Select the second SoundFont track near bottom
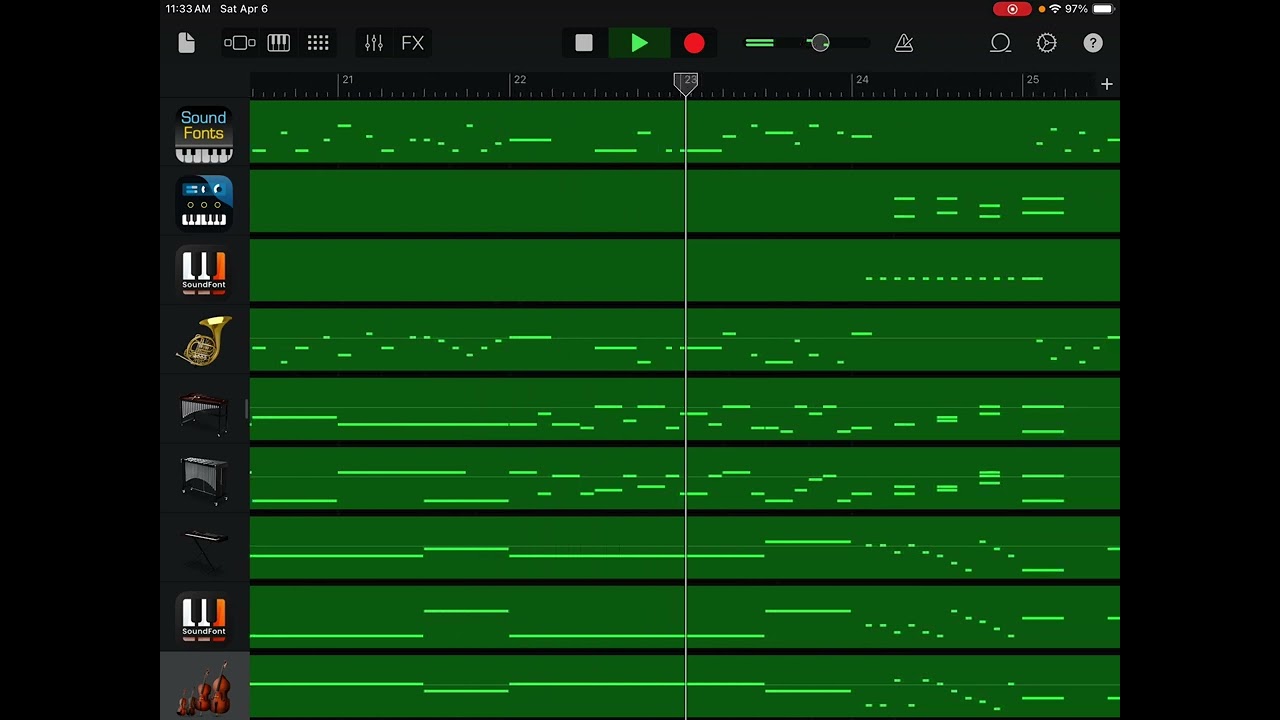1280x720 pixels. (x=204, y=618)
